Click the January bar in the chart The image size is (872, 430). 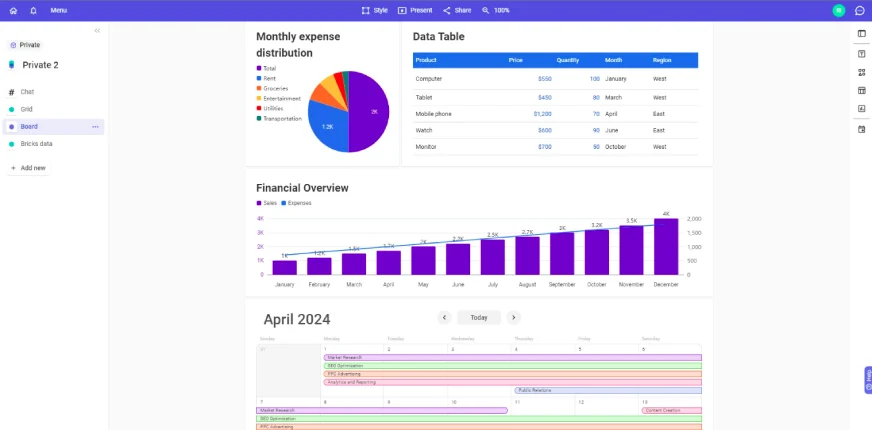point(285,268)
